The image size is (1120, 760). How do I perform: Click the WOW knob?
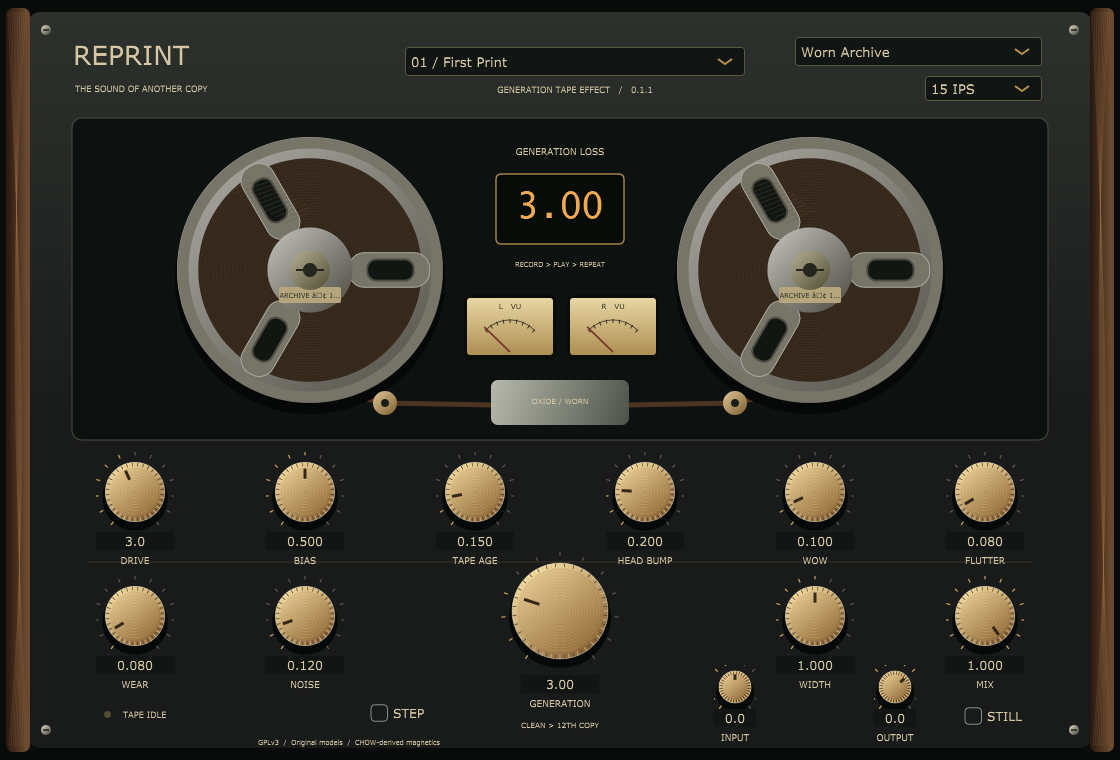815,492
